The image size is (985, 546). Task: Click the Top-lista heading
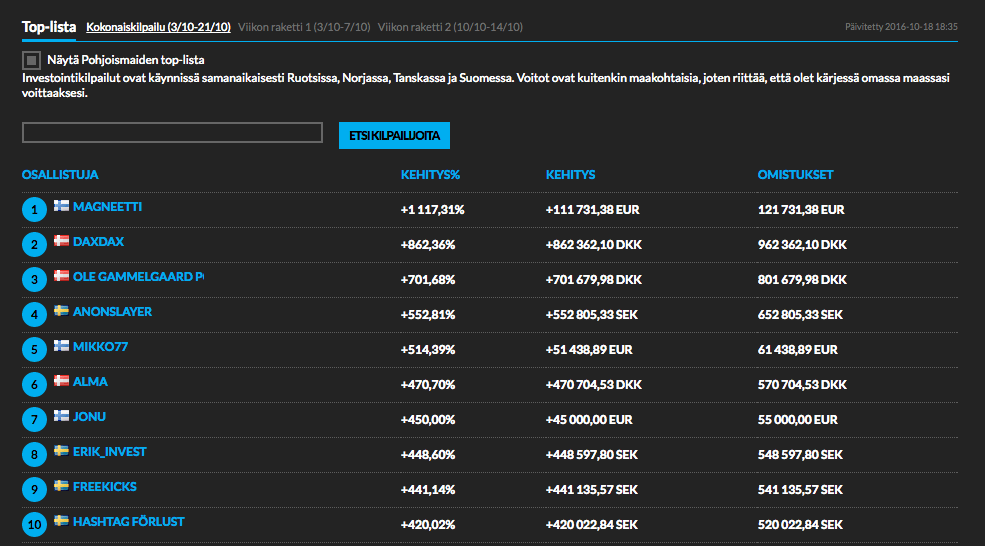(49, 27)
